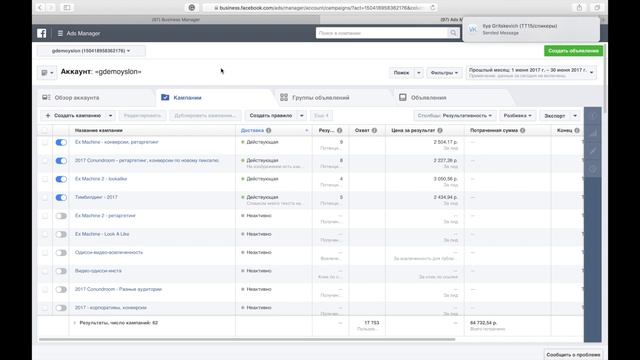
Task: Tick the checkbox for Тимбилдинг - 2017 row
Action: pyautogui.click(x=44, y=198)
